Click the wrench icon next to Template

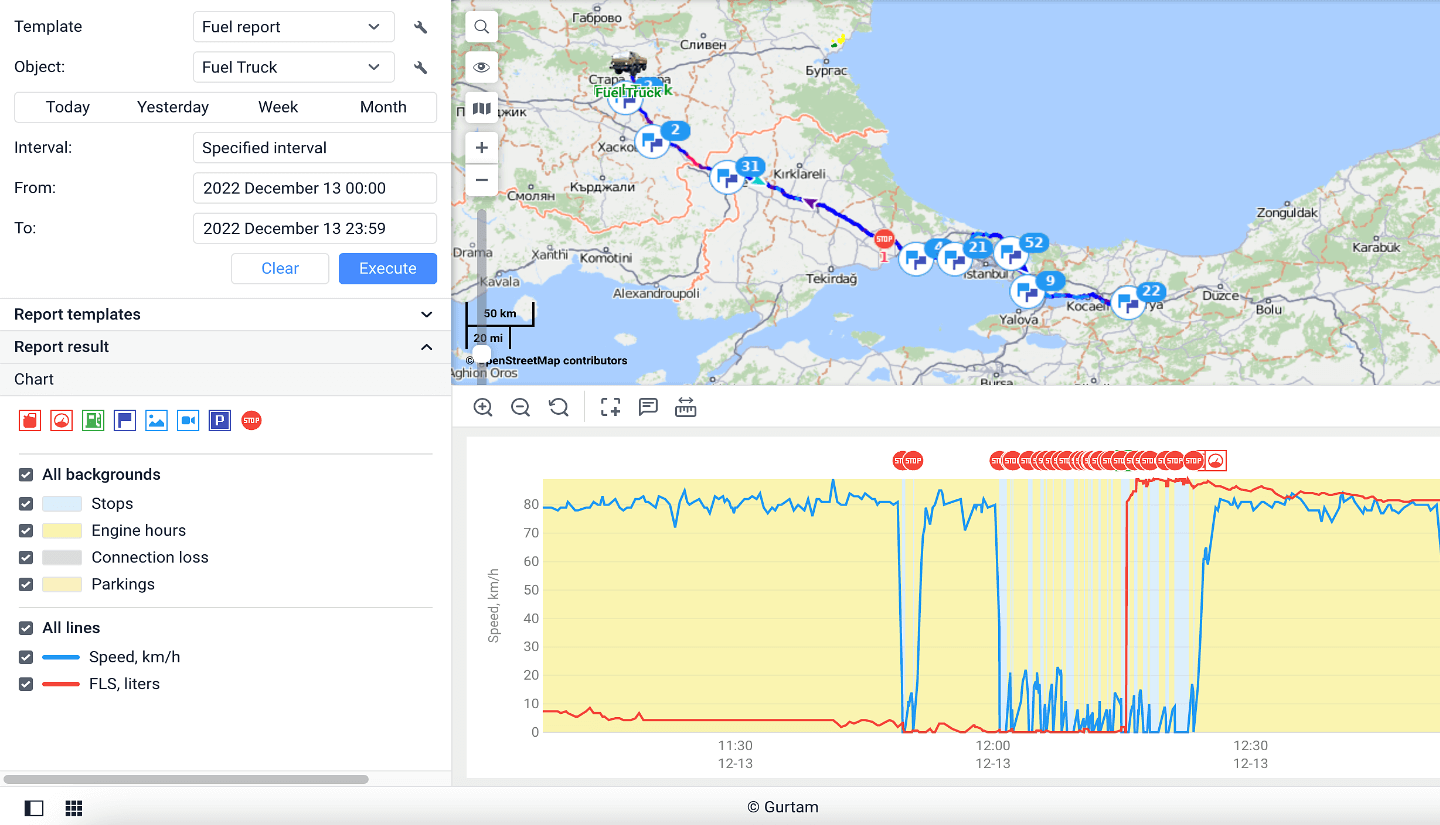point(421,27)
